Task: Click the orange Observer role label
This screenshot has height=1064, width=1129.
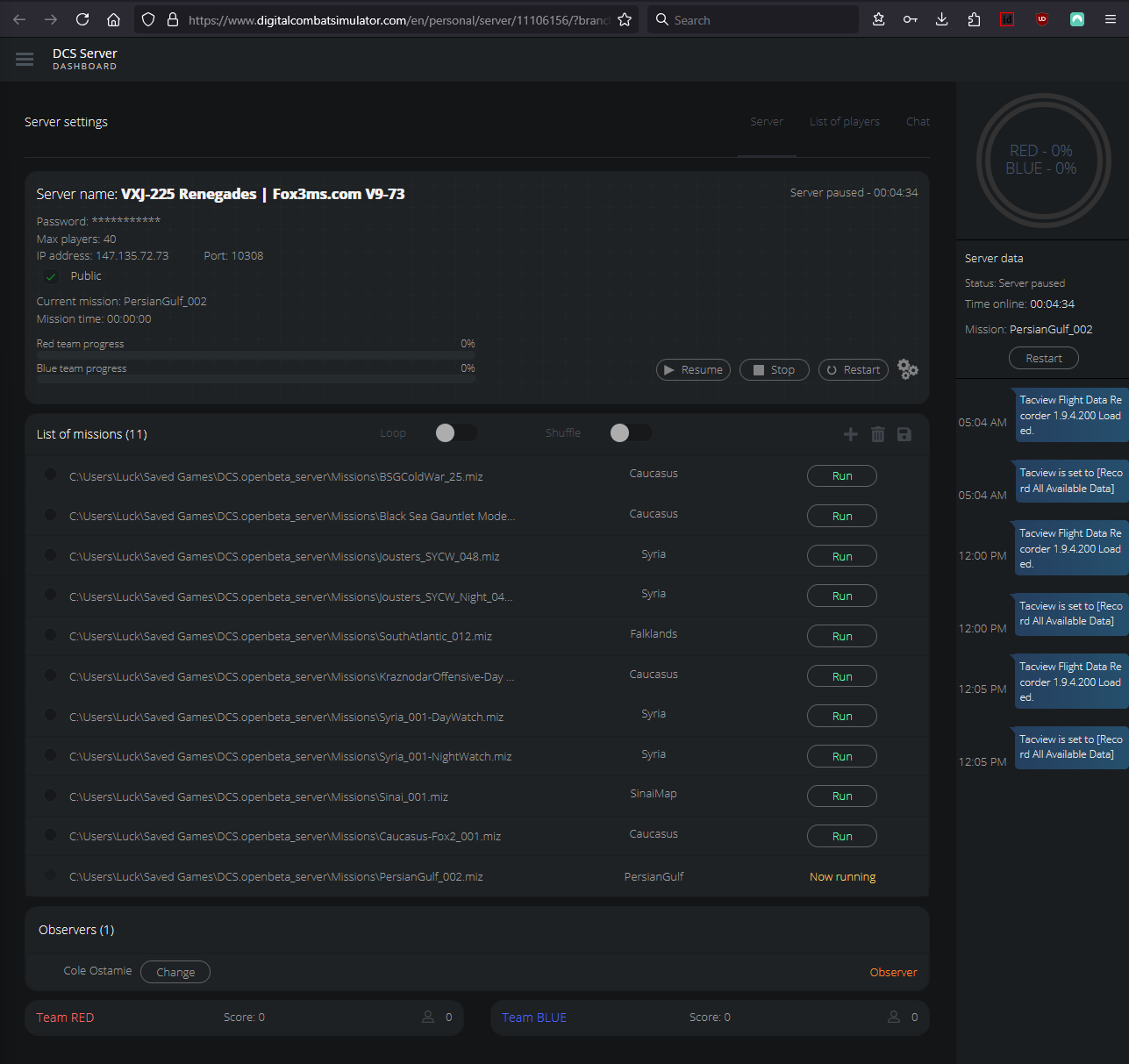Action: (893, 973)
